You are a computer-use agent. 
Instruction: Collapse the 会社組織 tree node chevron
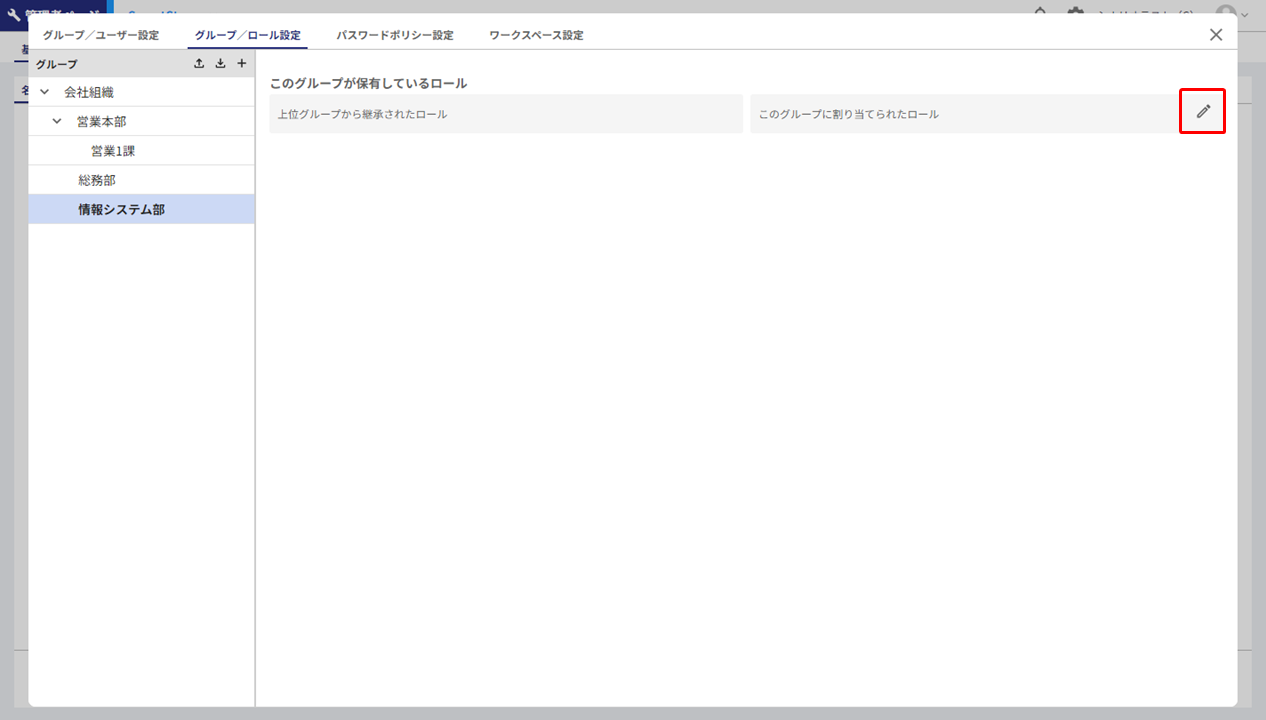[44, 92]
